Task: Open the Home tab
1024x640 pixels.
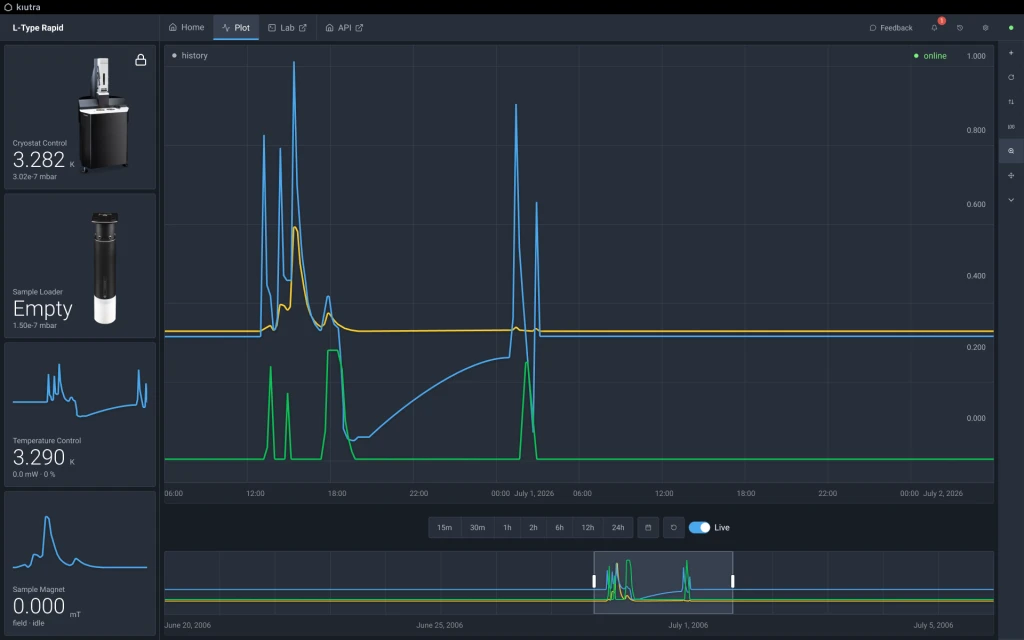Action: pyautogui.click(x=186, y=27)
